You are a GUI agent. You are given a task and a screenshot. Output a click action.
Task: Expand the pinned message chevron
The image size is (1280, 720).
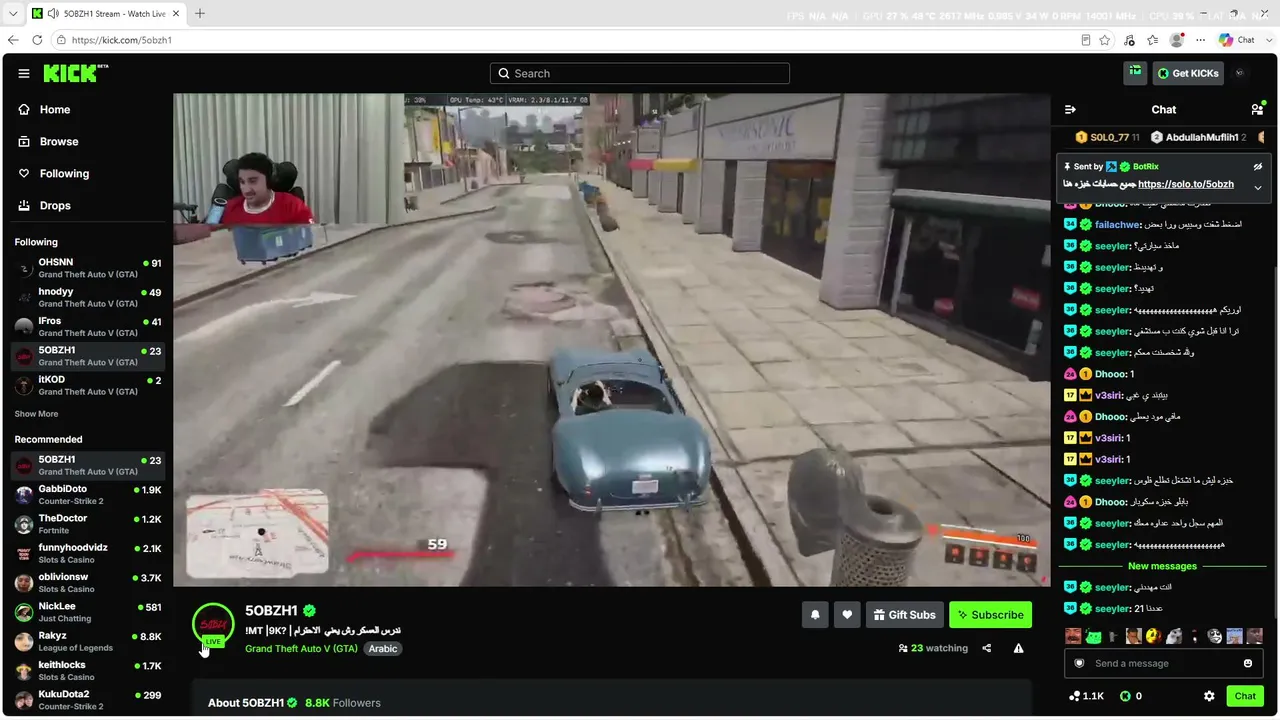click(1258, 187)
